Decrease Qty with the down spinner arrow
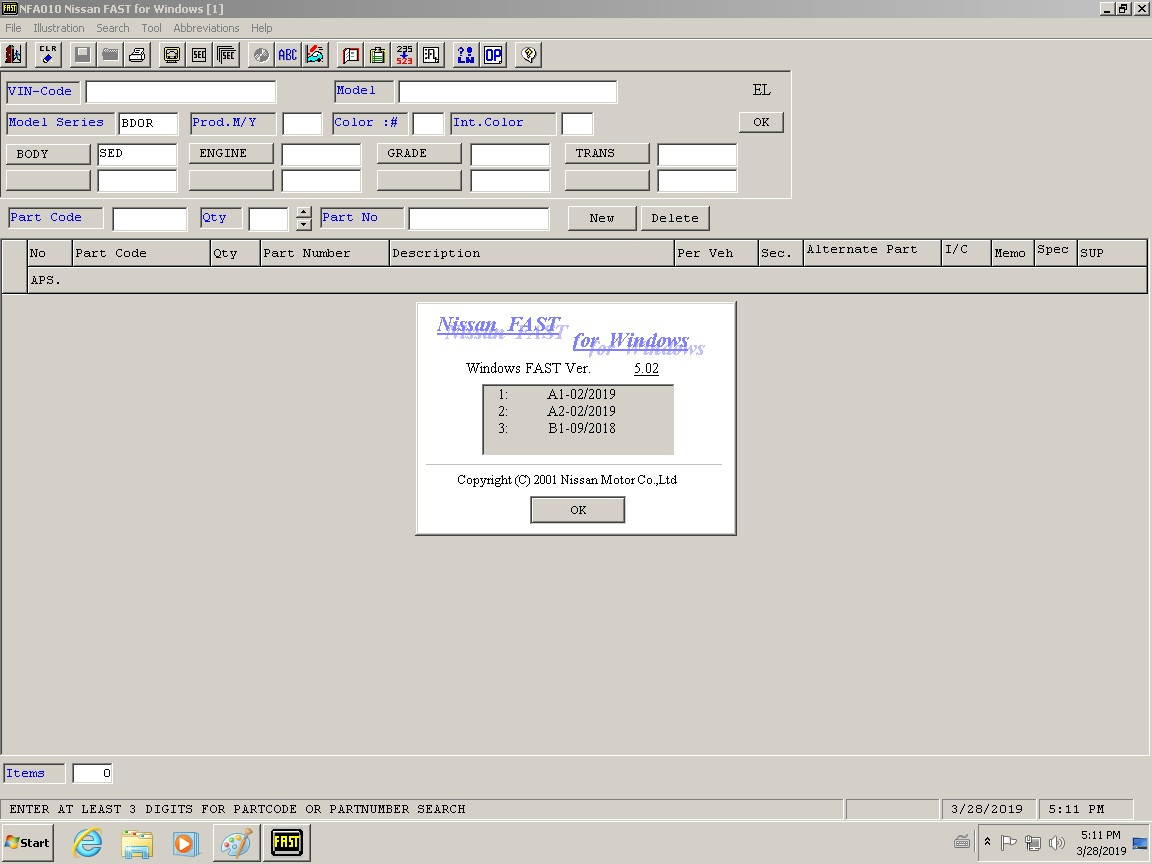The height and width of the screenshot is (864, 1152). point(304,224)
